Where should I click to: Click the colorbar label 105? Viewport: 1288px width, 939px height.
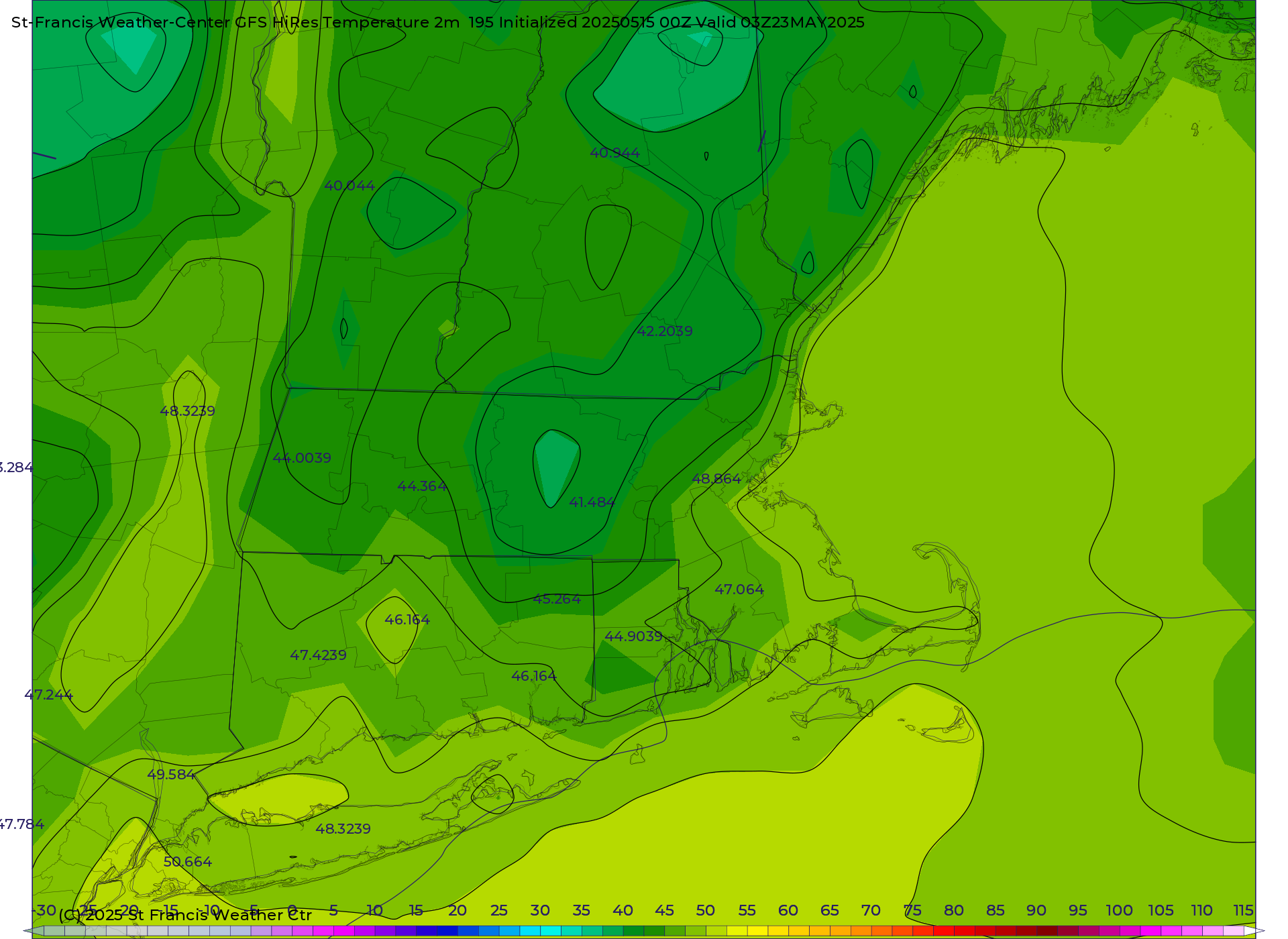click(1161, 911)
